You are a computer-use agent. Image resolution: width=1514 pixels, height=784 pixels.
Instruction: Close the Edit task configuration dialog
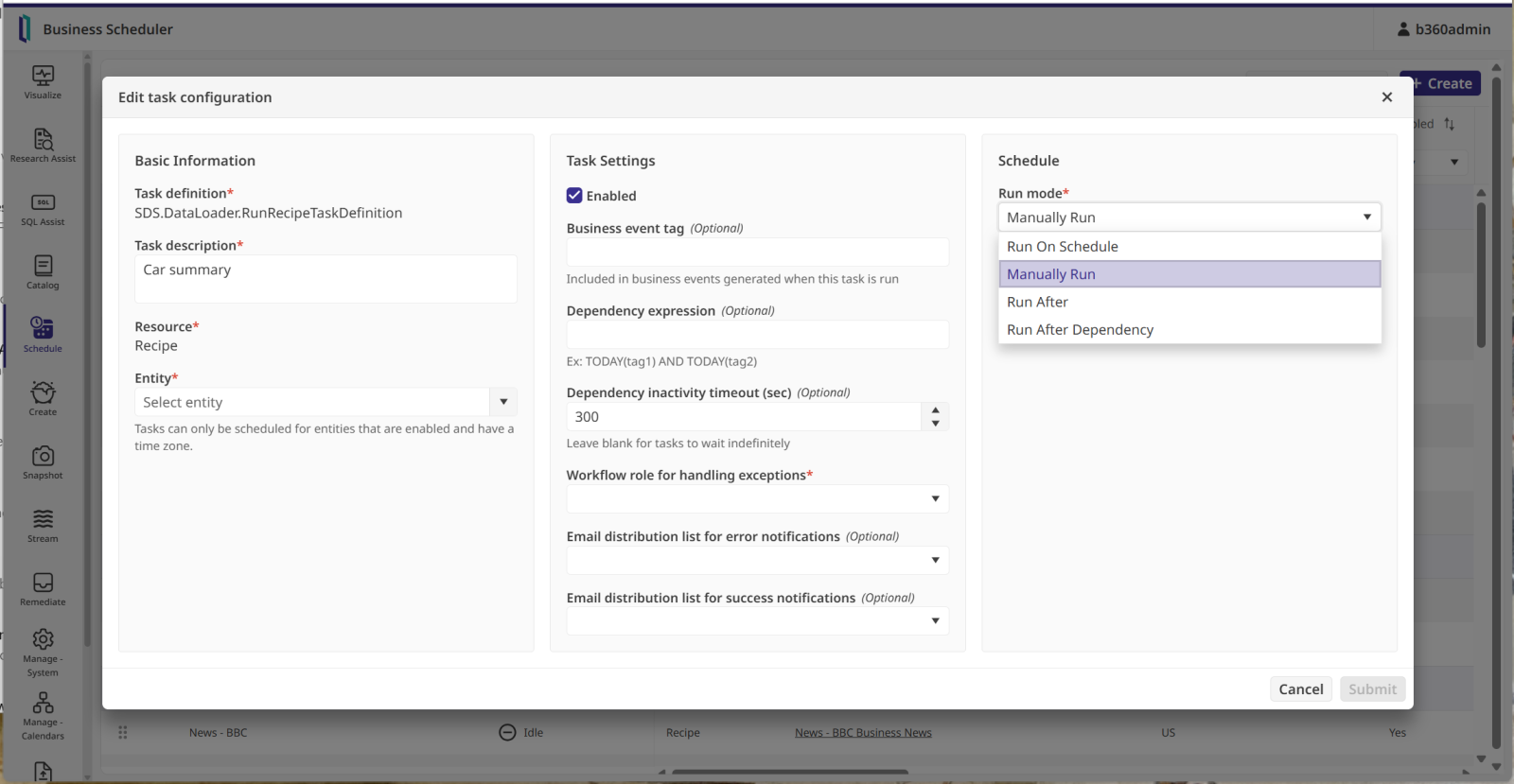pos(1386,97)
